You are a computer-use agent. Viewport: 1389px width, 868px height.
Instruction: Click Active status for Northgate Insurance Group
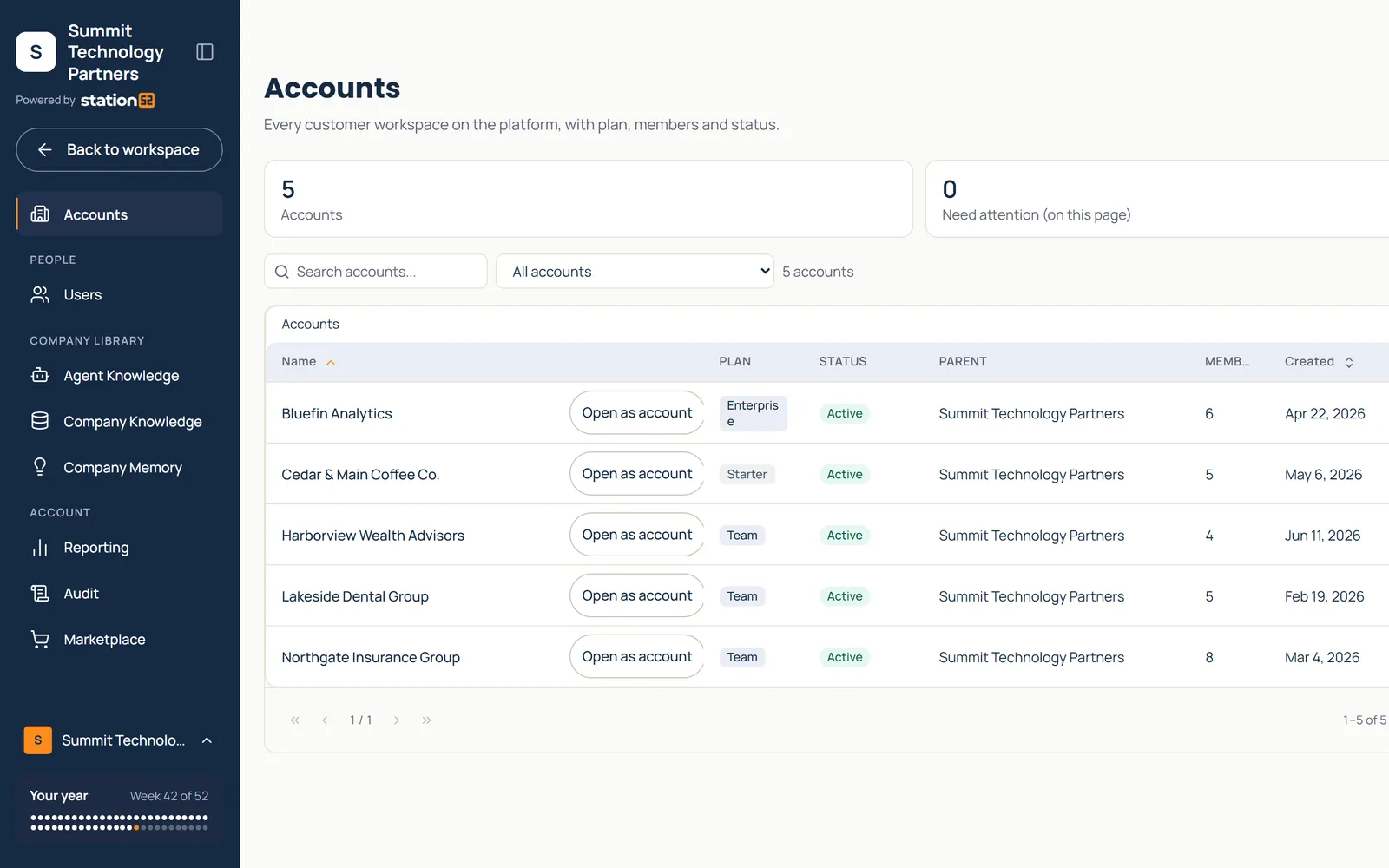845,658
